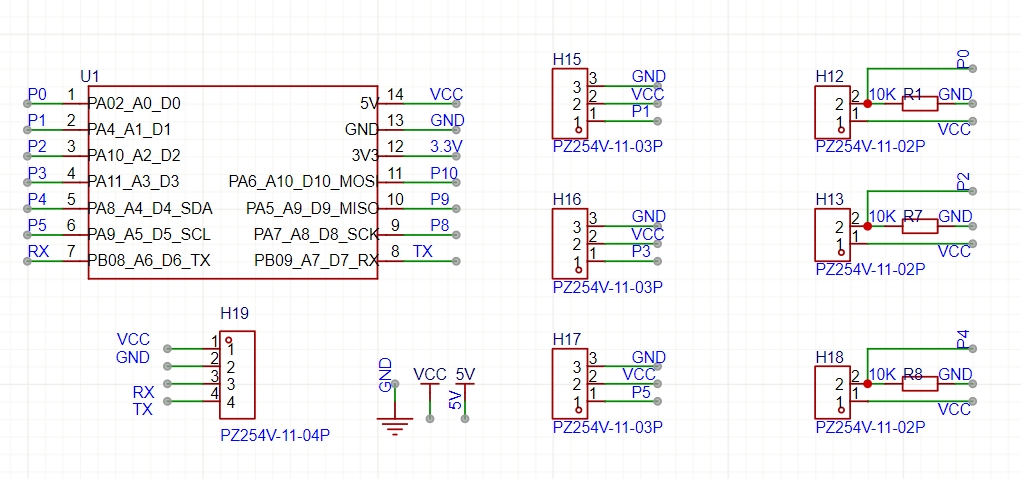
Task: Click the PZ254V-11-04P part label
Action: coord(275,435)
